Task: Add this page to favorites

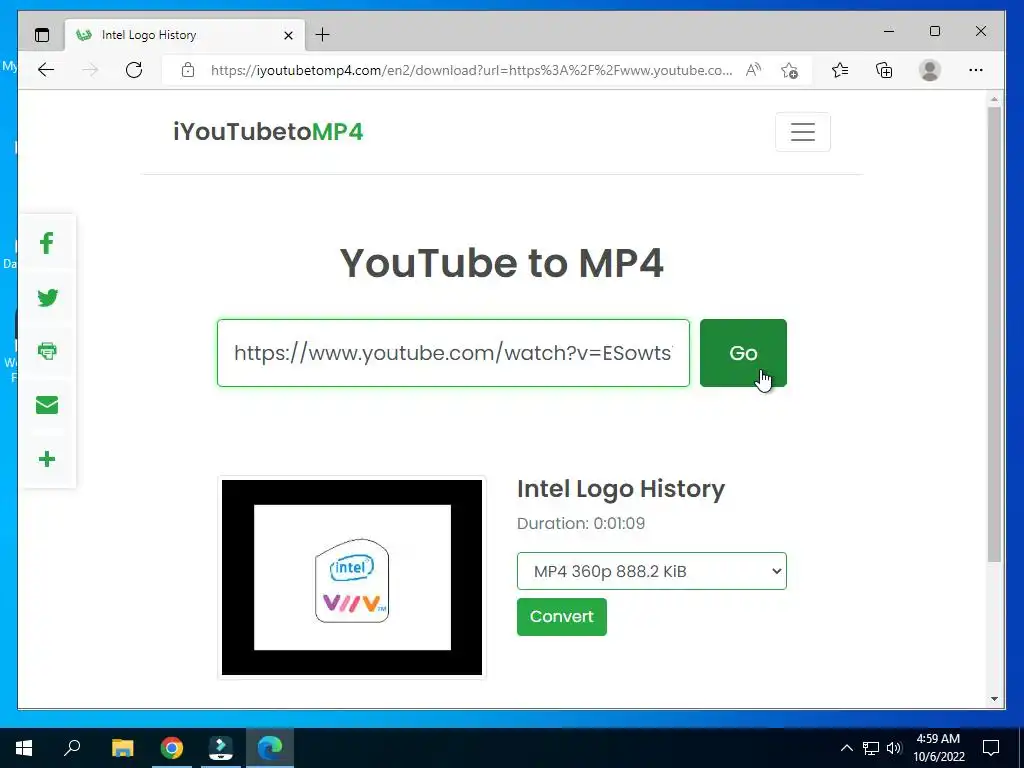Action: click(x=789, y=70)
